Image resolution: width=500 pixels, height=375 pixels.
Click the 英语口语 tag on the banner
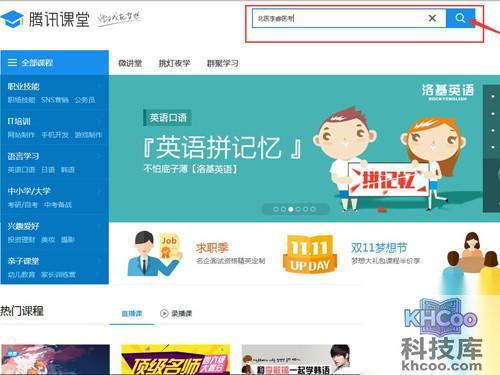(x=168, y=118)
